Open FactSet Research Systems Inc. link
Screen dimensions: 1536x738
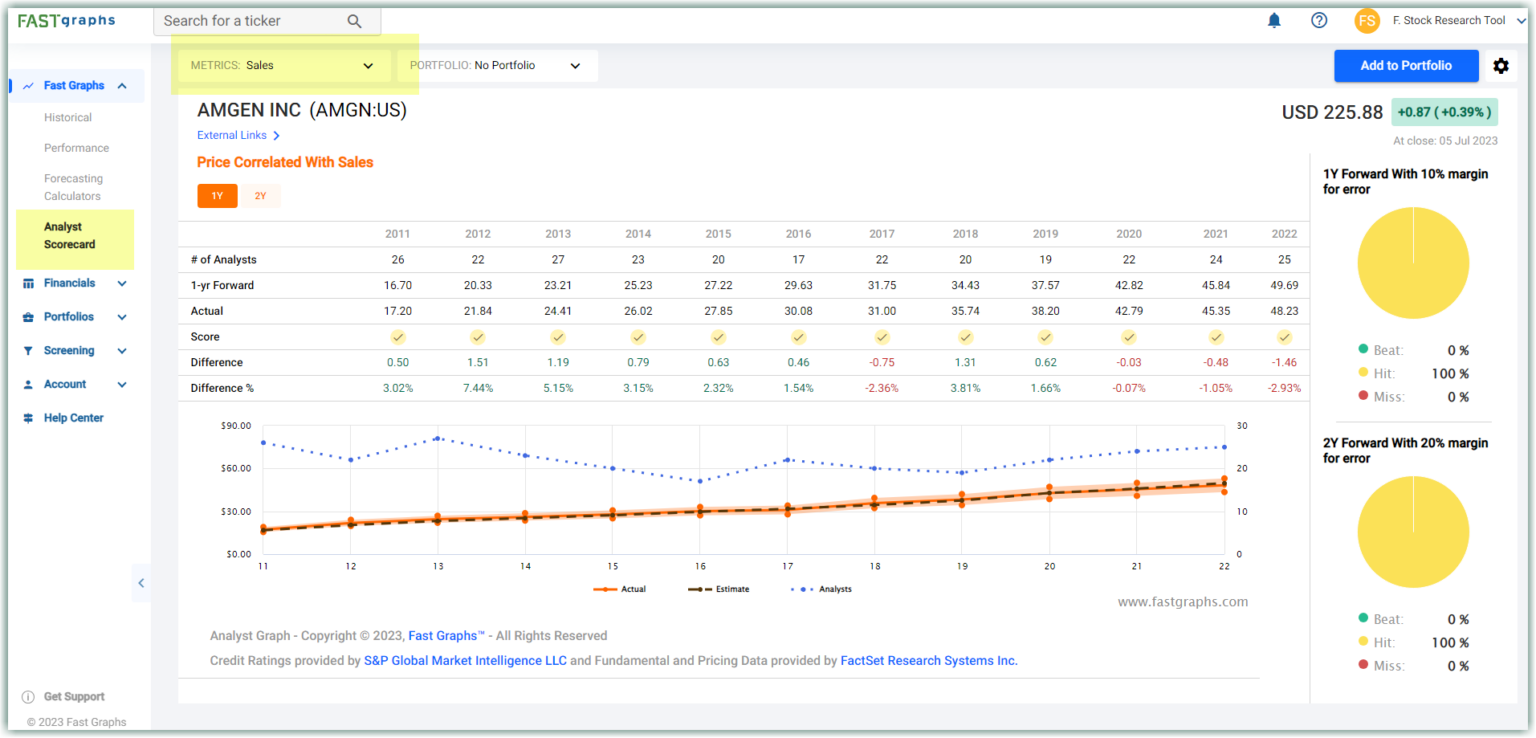coord(929,661)
